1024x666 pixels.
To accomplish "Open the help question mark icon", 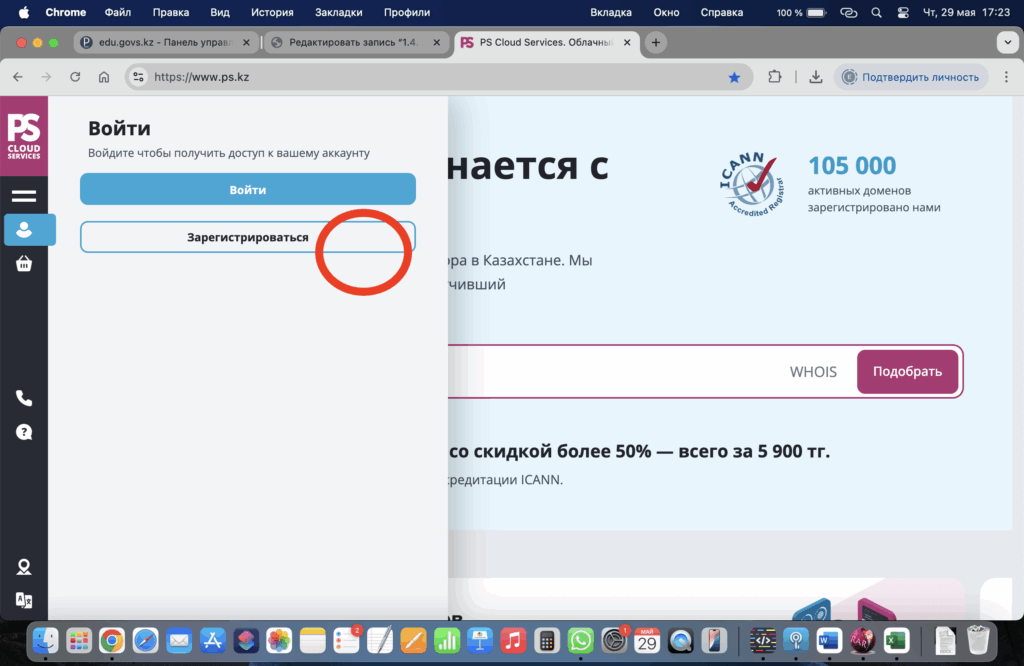I will 24,432.
